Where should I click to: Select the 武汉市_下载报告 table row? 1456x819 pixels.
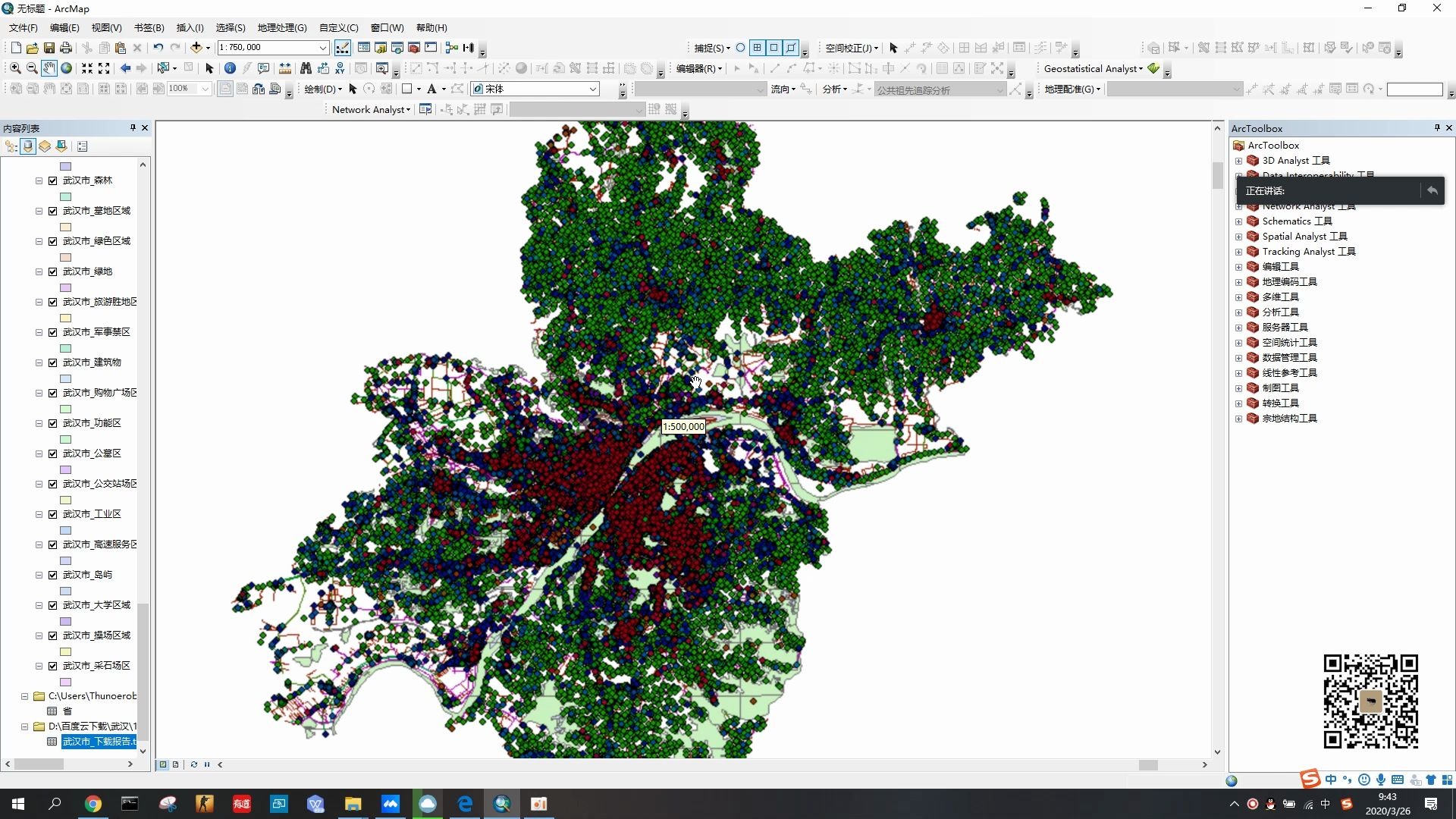tap(99, 742)
